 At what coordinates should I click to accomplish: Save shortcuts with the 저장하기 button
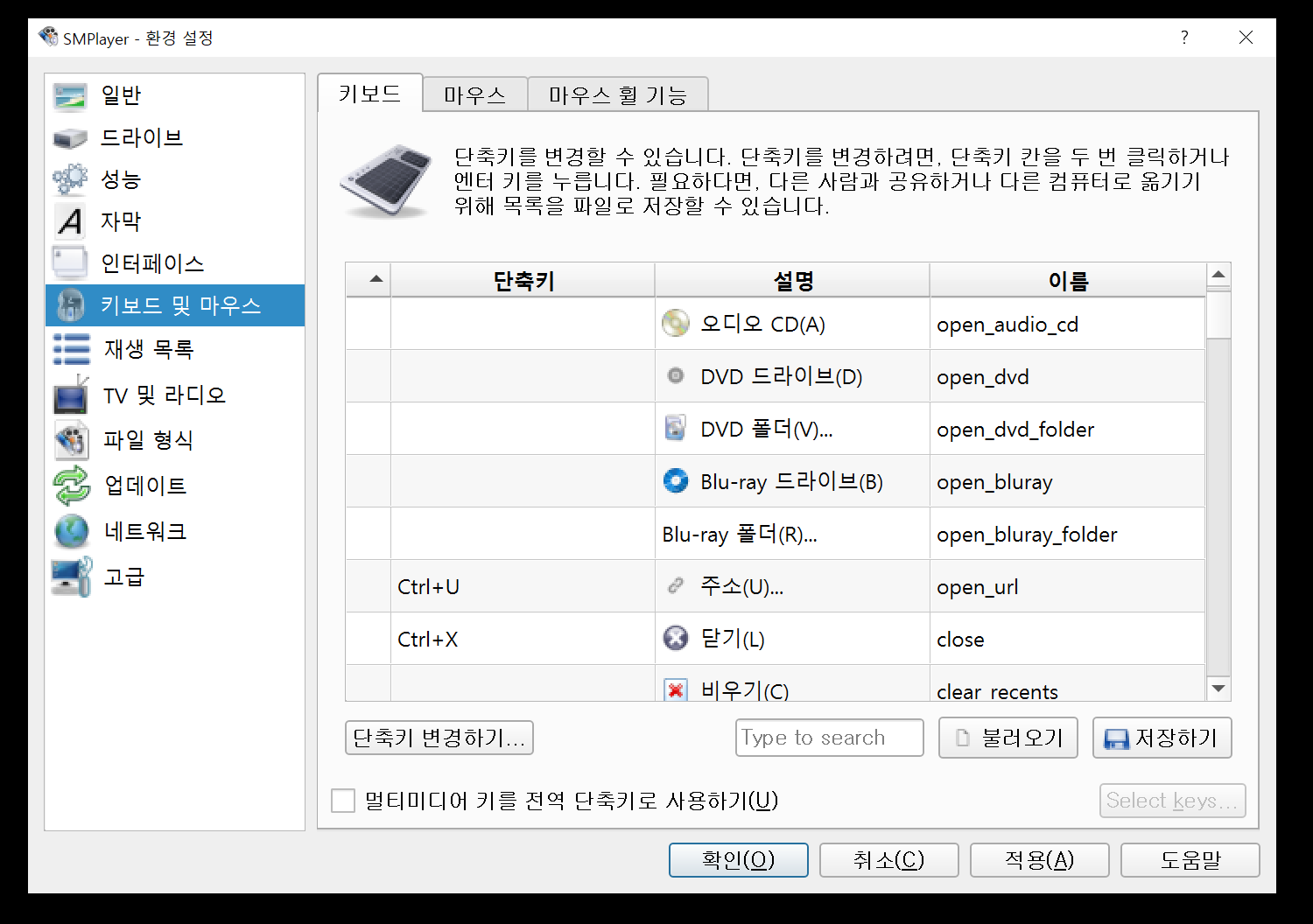click(x=1162, y=738)
